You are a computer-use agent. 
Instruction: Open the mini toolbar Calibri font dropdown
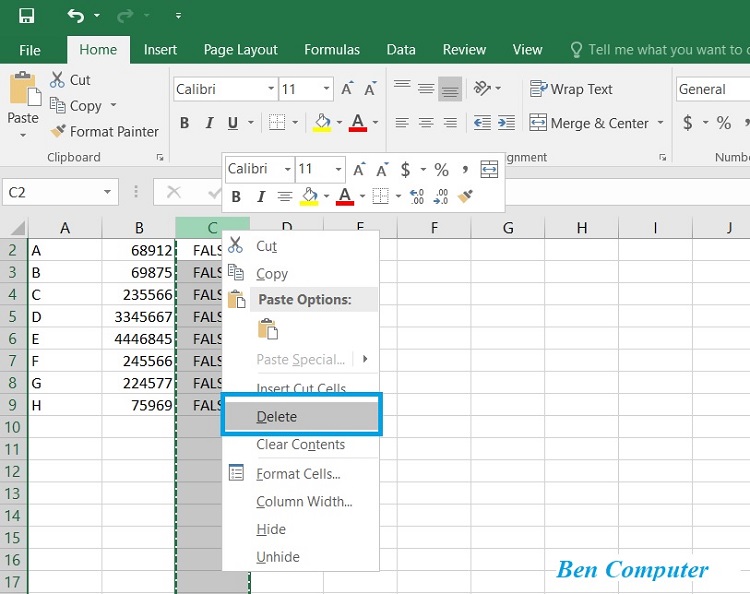click(287, 169)
